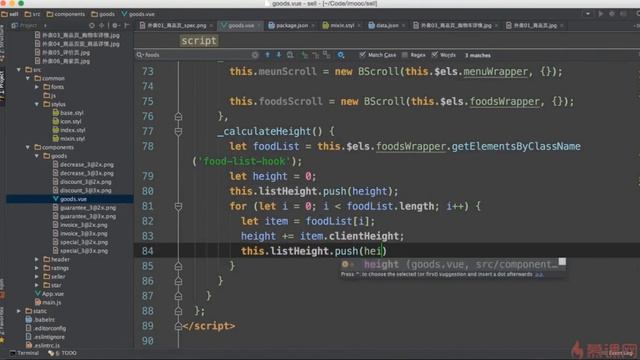640x360 pixels.
Task: Expand the fonts folder
Action: [x=37, y=87]
